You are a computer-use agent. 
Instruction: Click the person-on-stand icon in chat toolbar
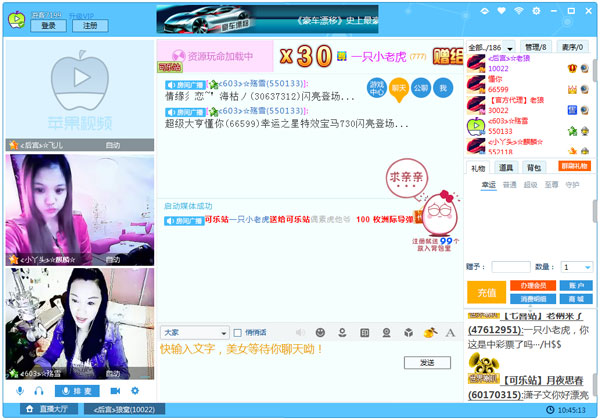point(342,332)
